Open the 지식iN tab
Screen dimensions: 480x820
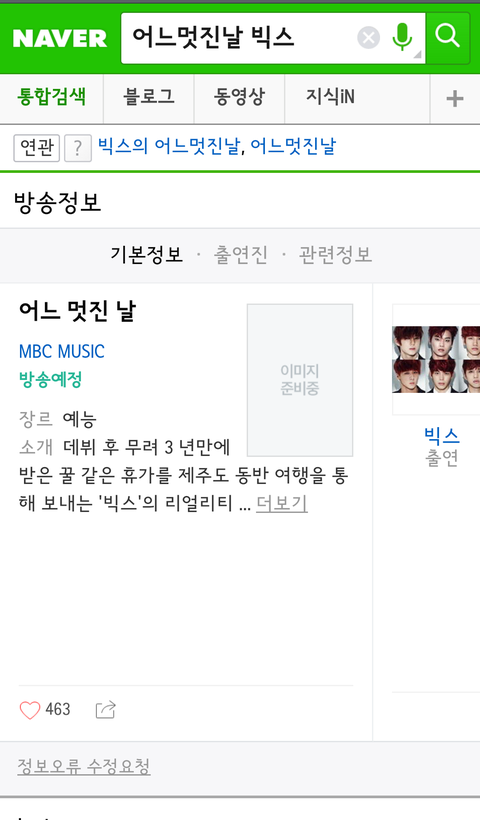coord(330,97)
